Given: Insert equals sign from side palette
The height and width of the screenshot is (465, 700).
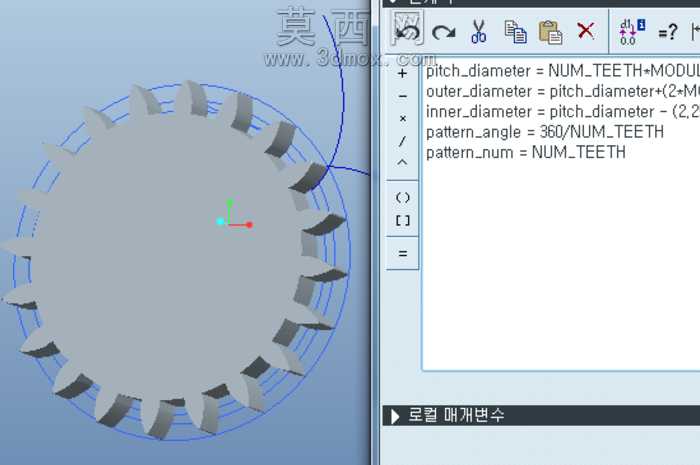Looking at the screenshot, I should tap(403, 253).
